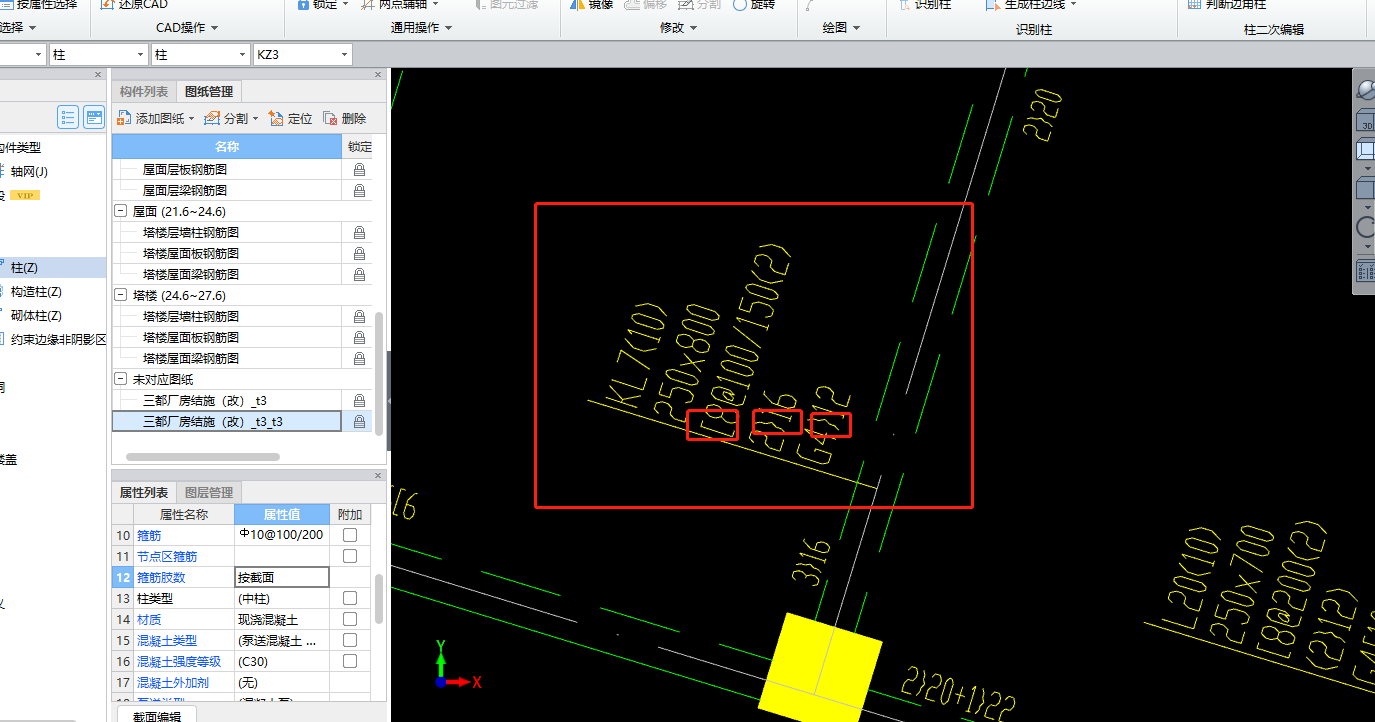1375x722 pixels.
Task: Check the 附加 box for 混凝土类型
Action: [x=350, y=640]
